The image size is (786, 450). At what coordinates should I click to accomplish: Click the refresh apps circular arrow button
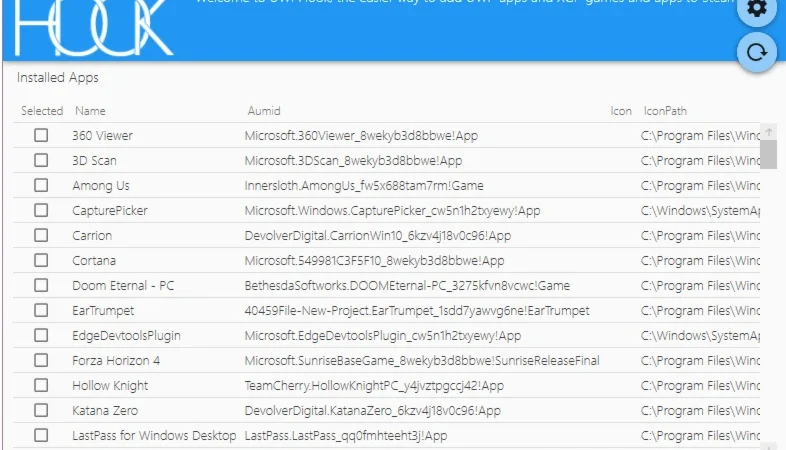pos(756,52)
